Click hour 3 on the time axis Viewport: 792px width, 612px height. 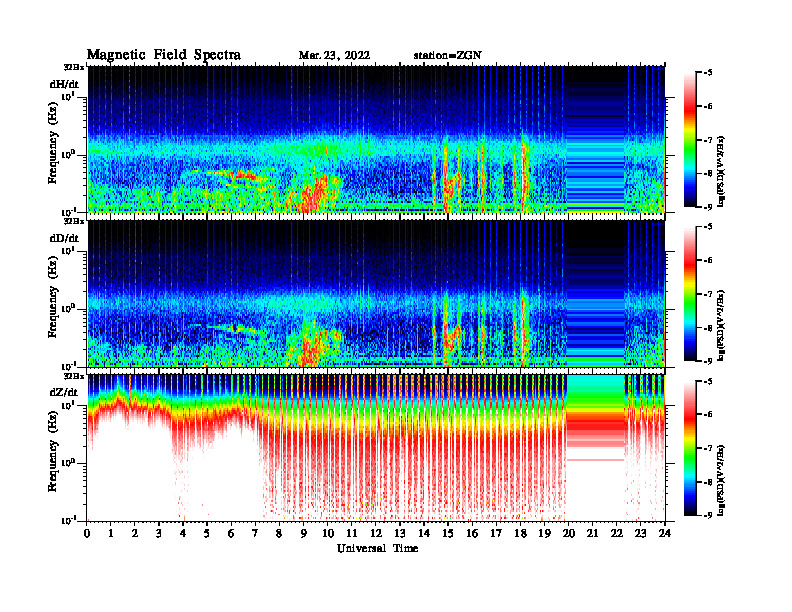pos(159,534)
